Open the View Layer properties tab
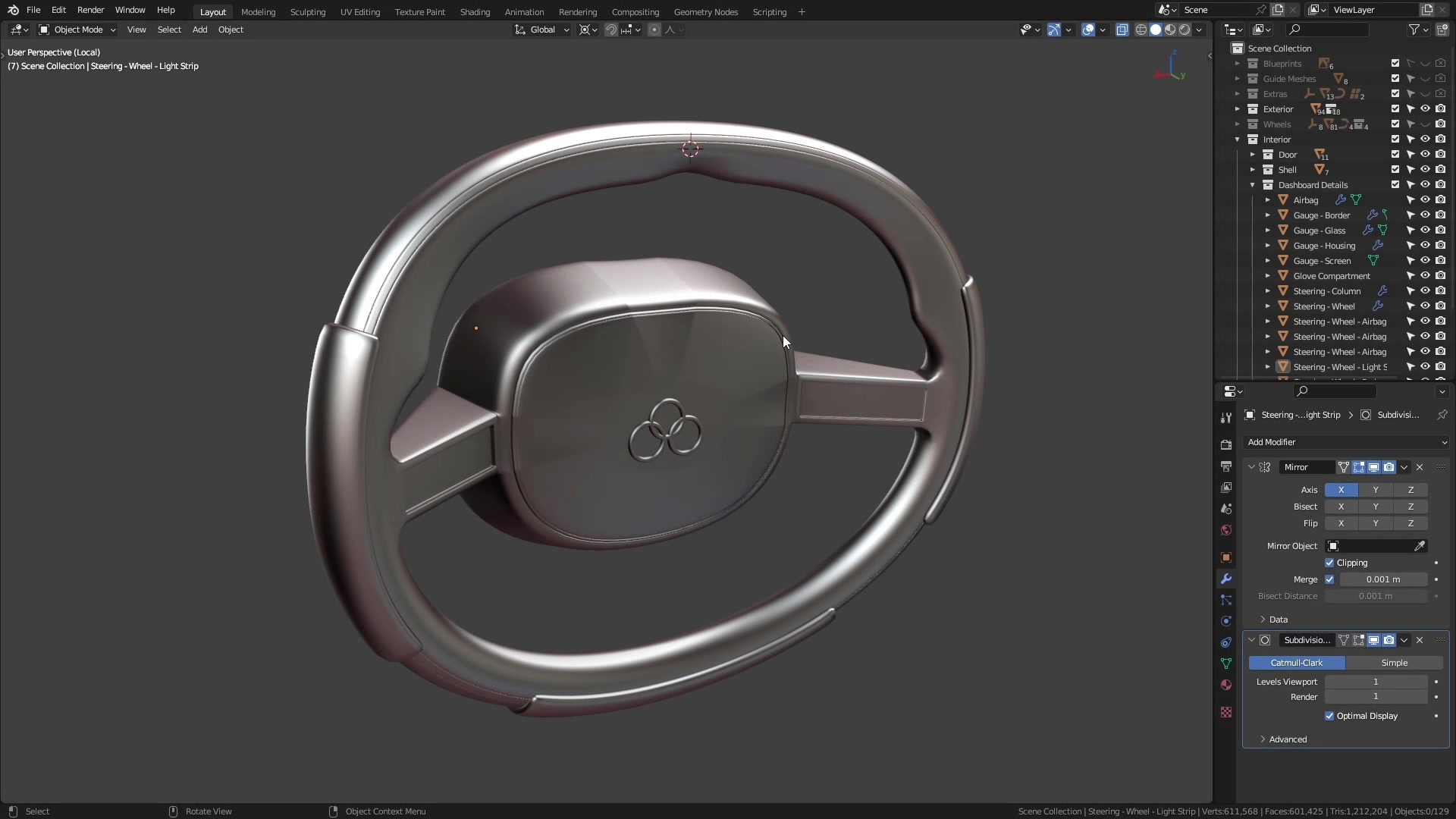This screenshot has width=1456, height=819. click(x=1226, y=488)
